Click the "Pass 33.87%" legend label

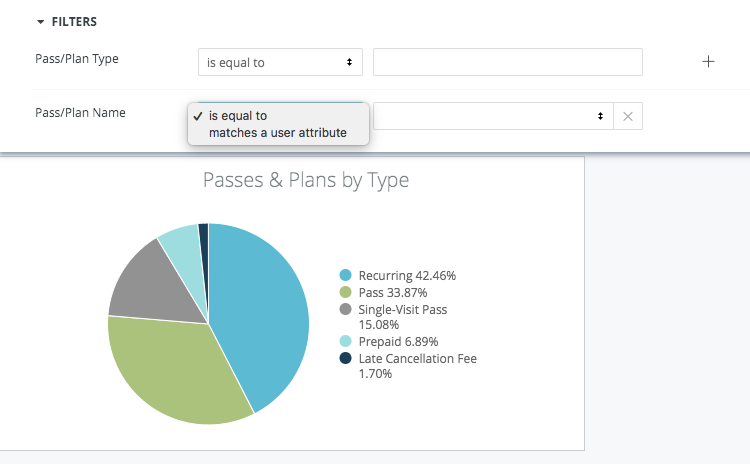click(x=393, y=292)
